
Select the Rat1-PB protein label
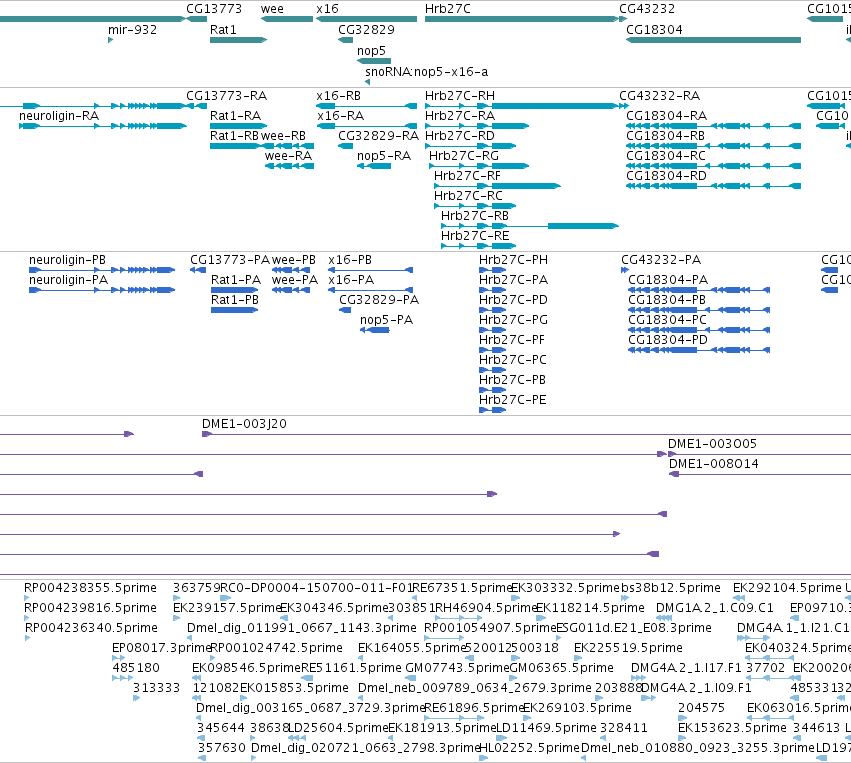(x=234, y=300)
